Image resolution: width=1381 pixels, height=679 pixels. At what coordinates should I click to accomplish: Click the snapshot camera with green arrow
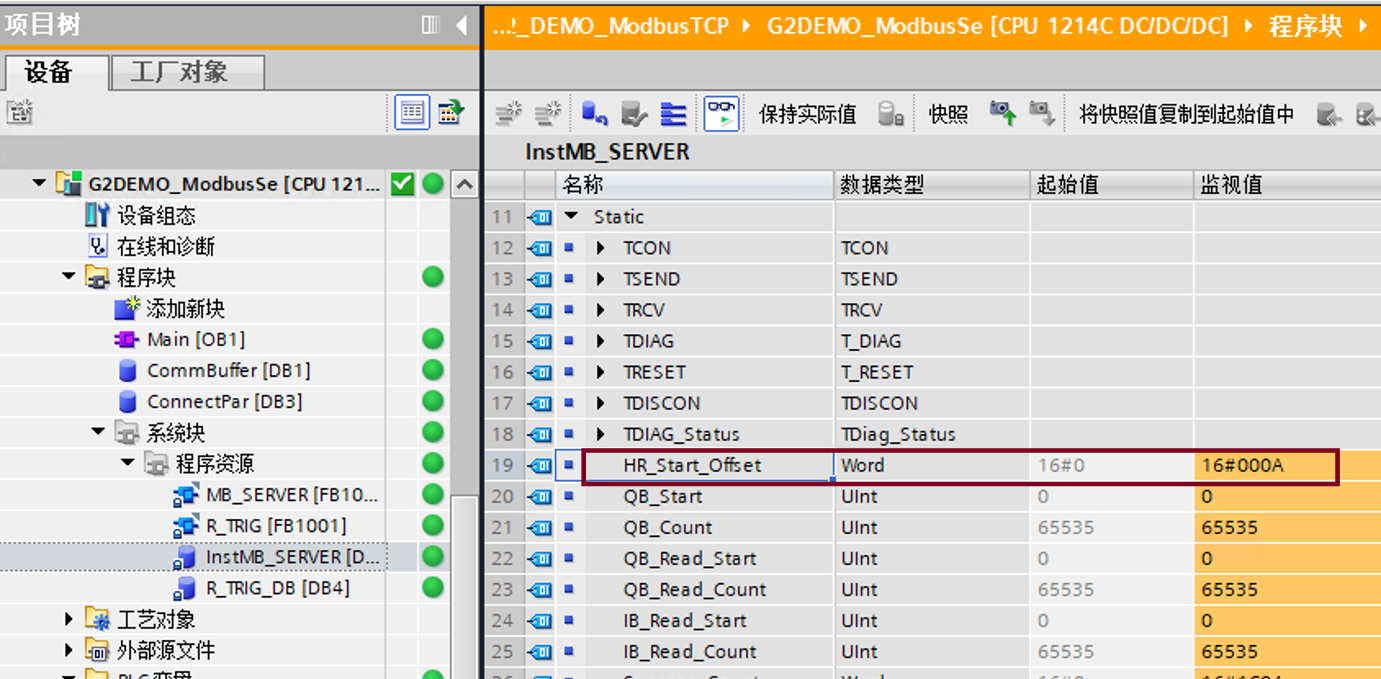click(1002, 114)
